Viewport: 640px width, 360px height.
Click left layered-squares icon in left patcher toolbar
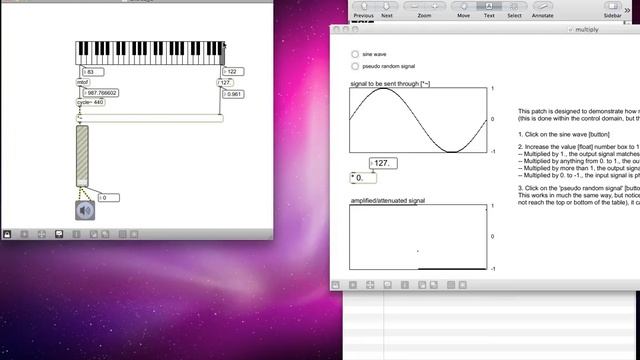point(93,234)
